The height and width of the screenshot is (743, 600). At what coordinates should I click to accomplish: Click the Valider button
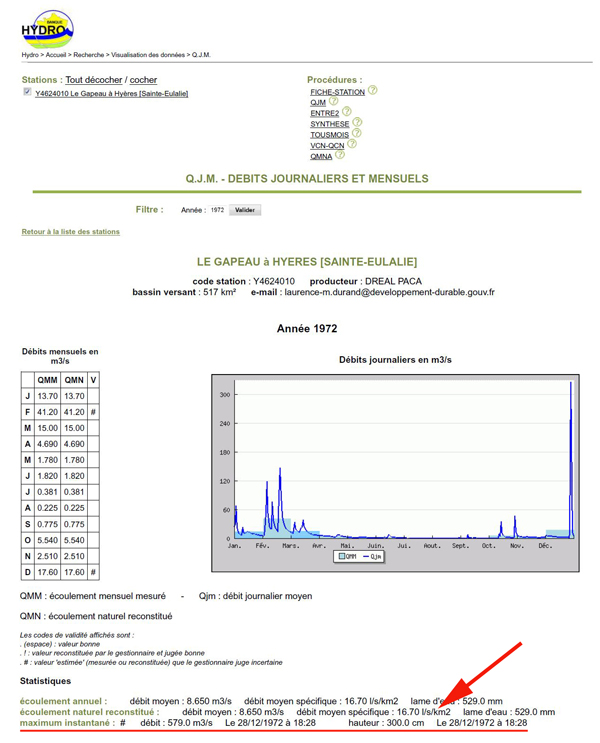click(x=245, y=210)
